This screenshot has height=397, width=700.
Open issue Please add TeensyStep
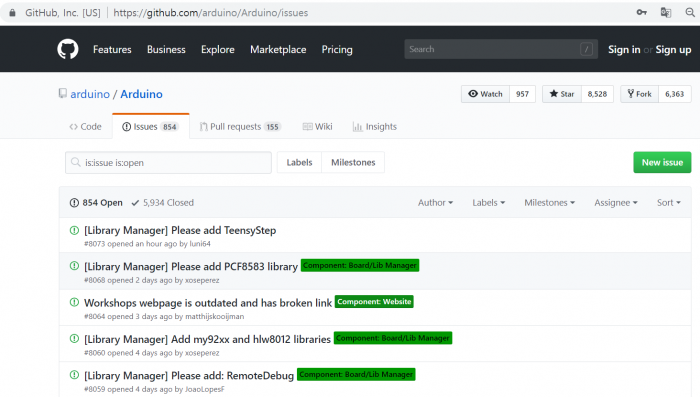pyautogui.click(x=180, y=230)
